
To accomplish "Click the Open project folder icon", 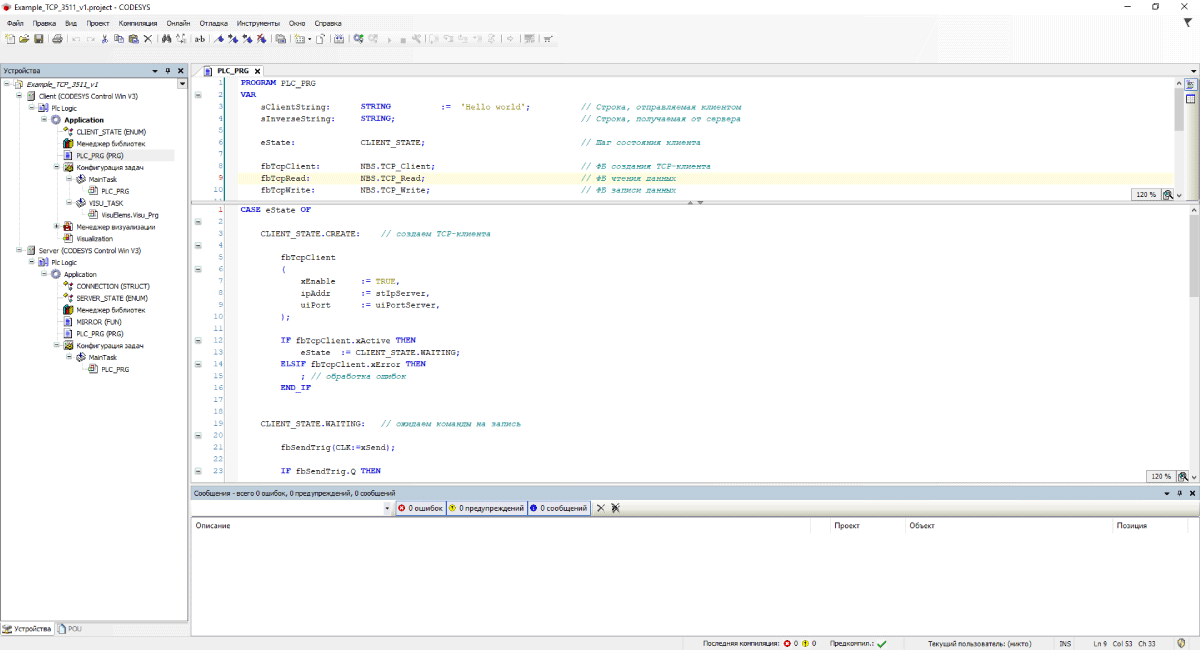I will 24,39.
